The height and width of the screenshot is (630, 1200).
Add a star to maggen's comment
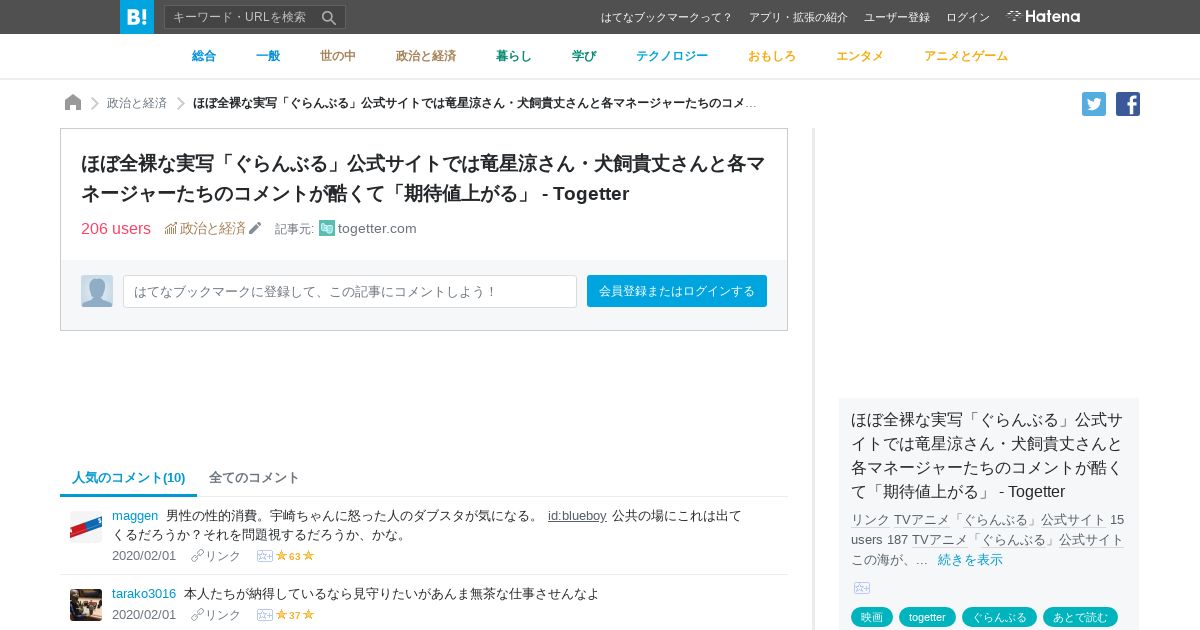(265, 556)
